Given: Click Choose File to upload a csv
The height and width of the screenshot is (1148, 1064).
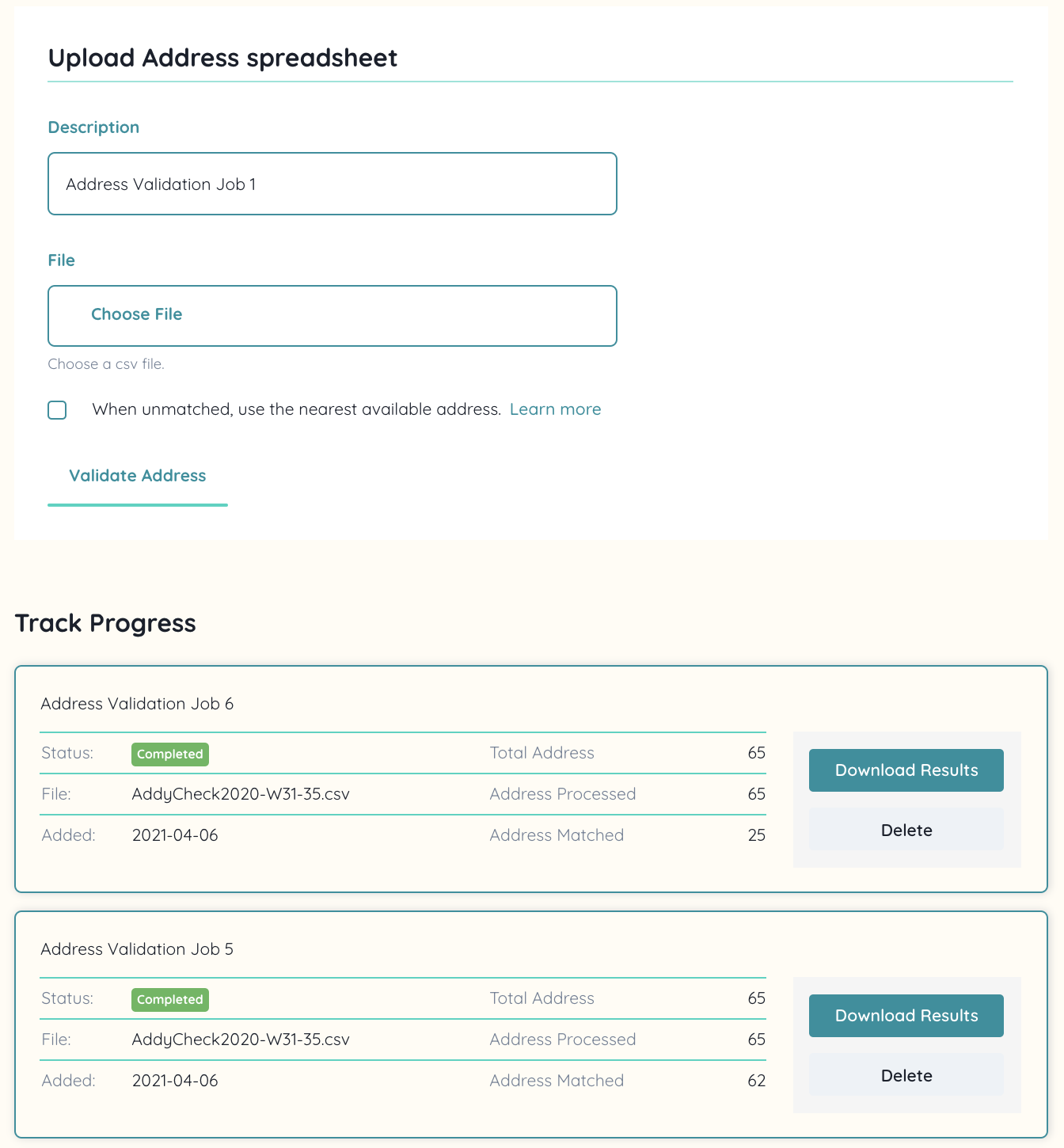Looking at the screenshot, I should coord(137,314).
